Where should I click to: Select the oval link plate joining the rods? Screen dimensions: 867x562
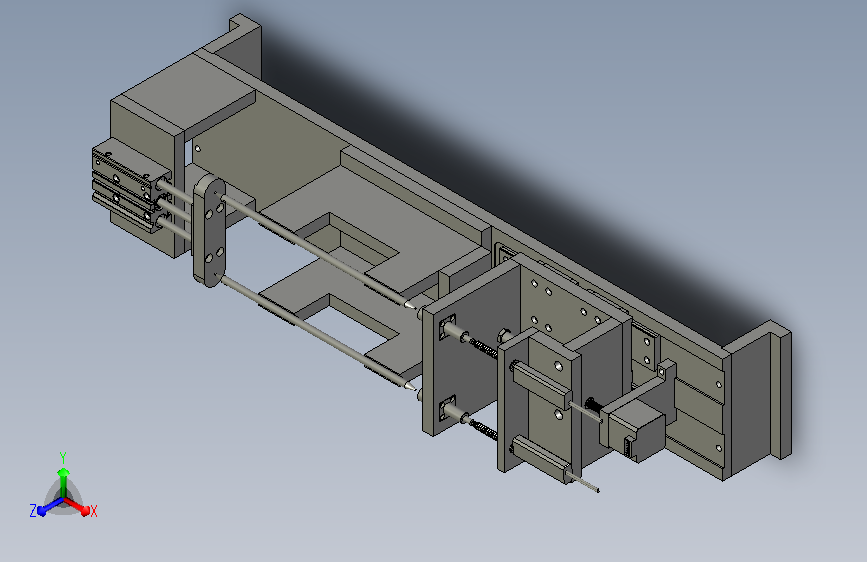209,231
